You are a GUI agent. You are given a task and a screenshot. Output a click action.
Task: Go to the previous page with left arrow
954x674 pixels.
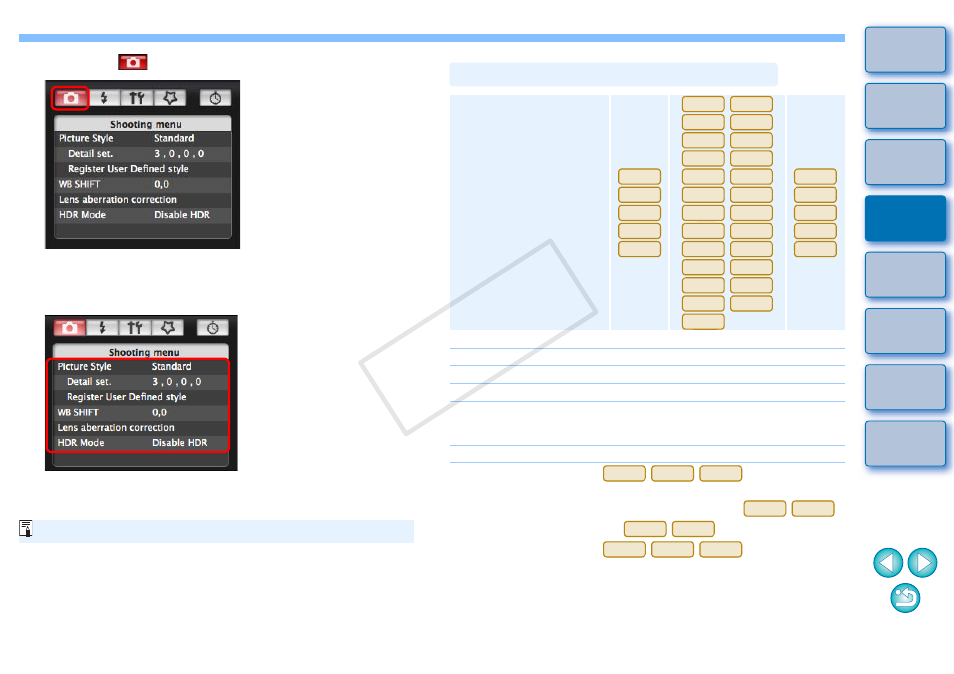[x=888, y=563]
